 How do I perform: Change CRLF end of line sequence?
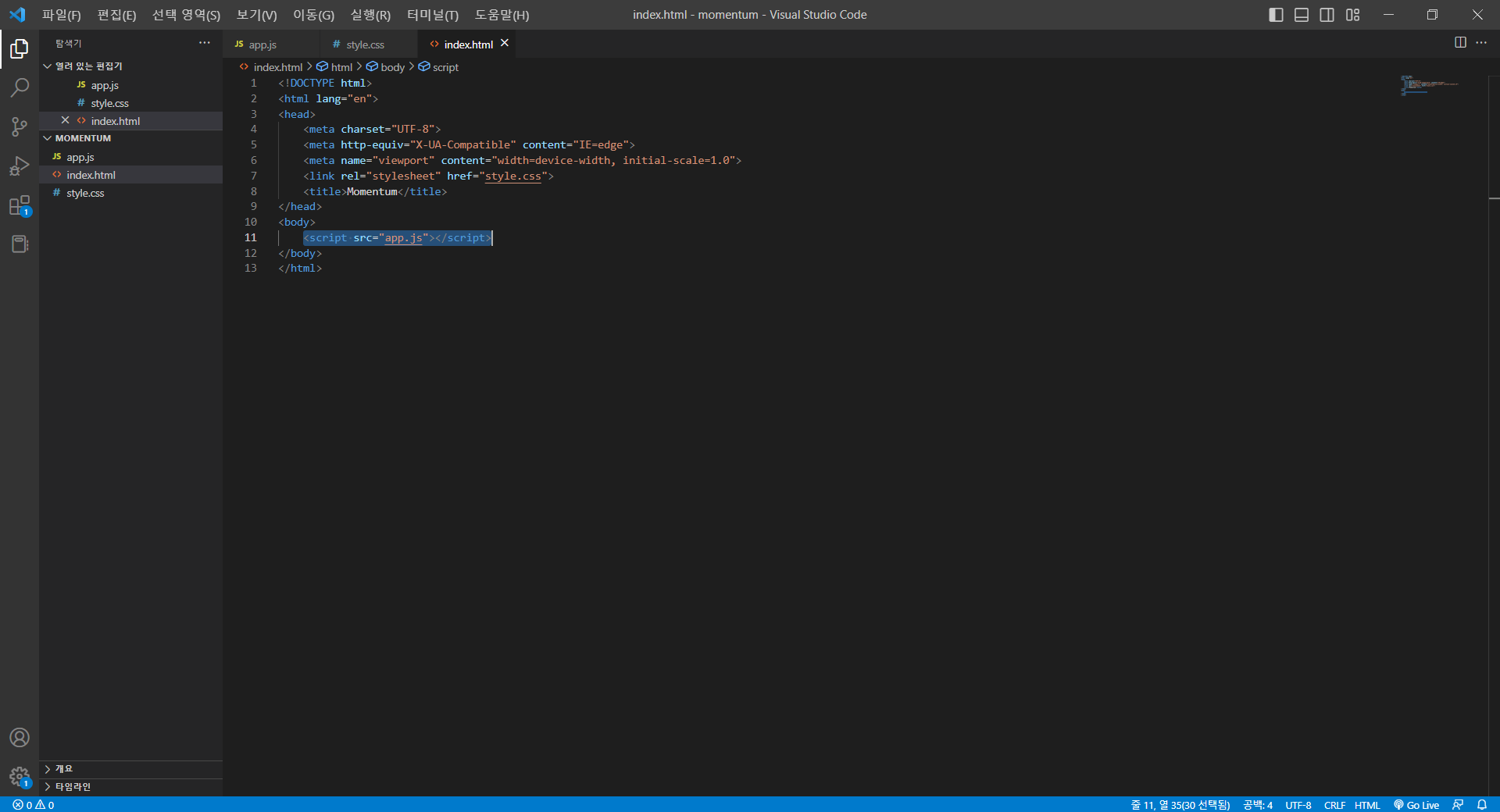pyautogui.click(x=1334, y=805)
